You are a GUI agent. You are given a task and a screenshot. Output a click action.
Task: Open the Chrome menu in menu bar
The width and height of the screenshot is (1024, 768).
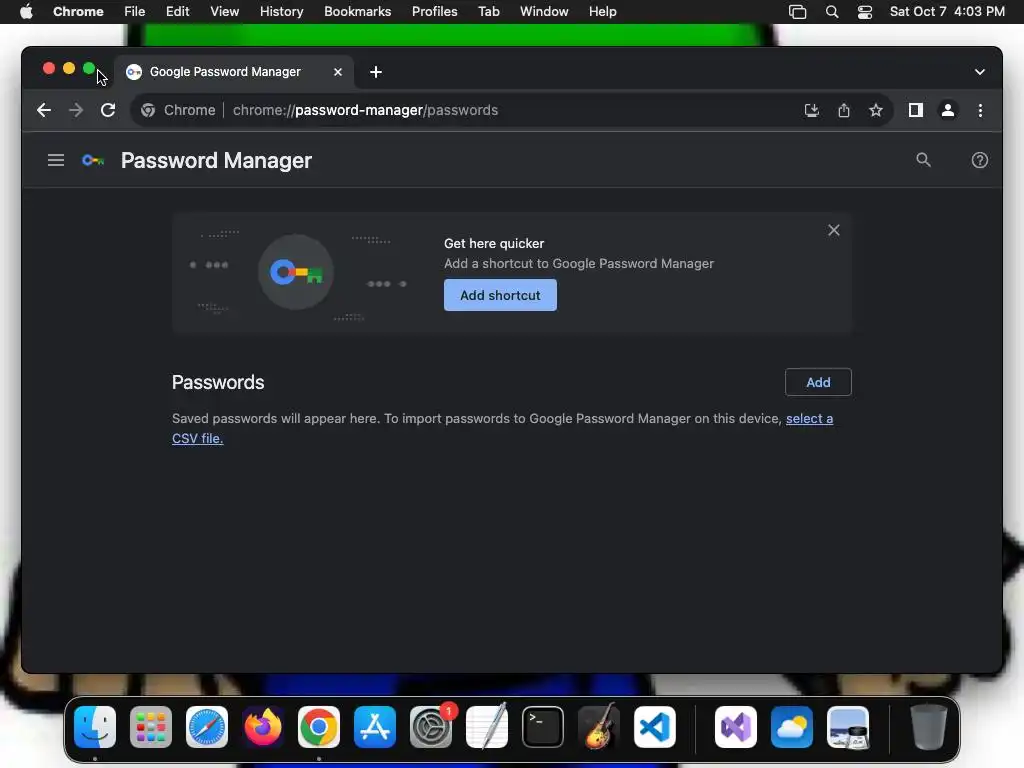coord(78,12)
